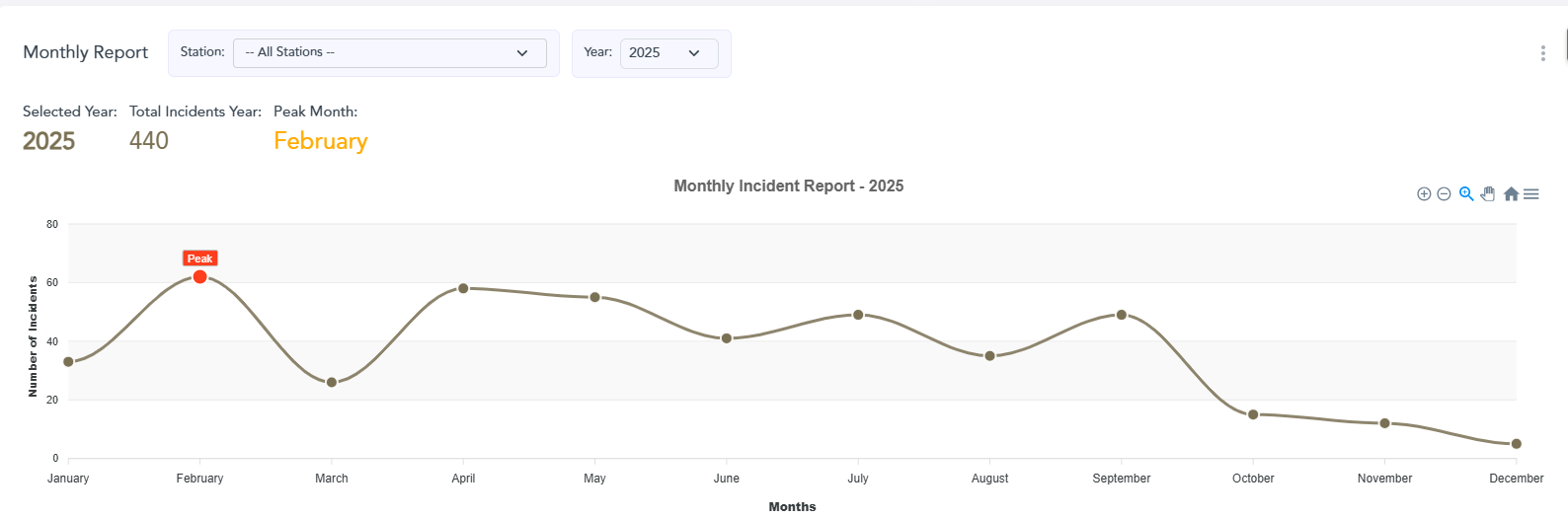Select the March data point
This screenshot has width=1568, height=518.
(x=332, y=383)
